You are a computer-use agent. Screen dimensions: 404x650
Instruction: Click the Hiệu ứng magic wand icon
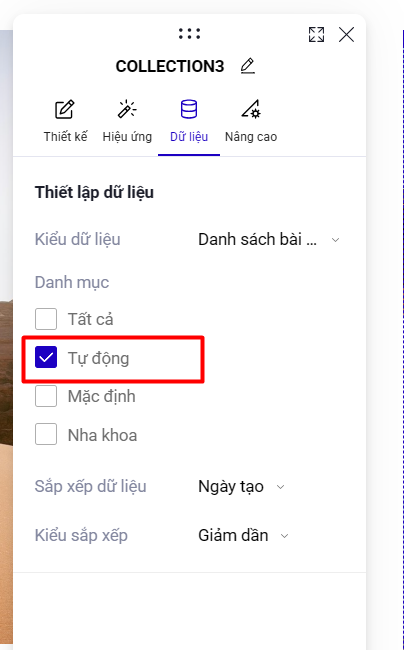coord(127,109)
